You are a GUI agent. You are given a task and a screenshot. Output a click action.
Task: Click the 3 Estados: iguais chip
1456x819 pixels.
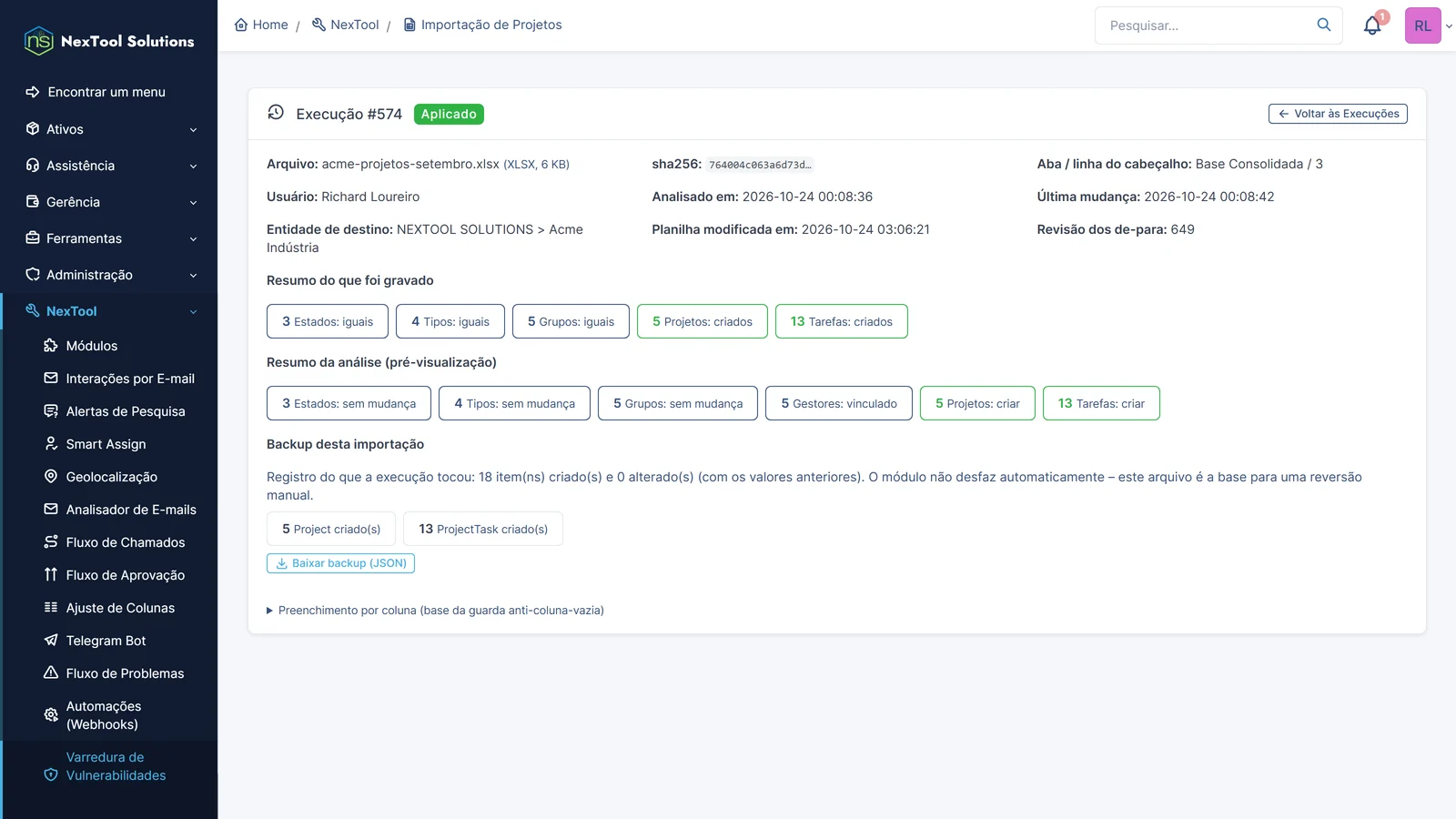point(328,321)
